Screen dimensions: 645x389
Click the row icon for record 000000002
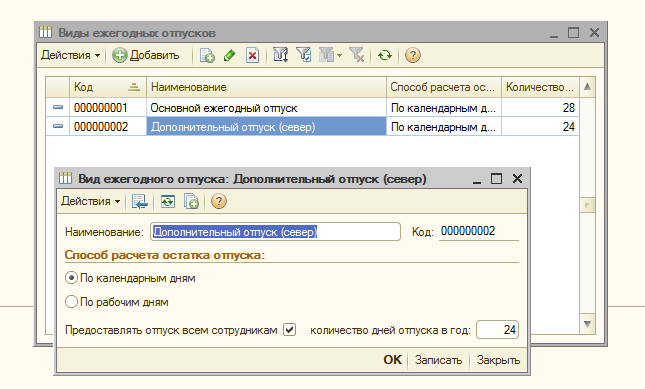pos(58,126)
